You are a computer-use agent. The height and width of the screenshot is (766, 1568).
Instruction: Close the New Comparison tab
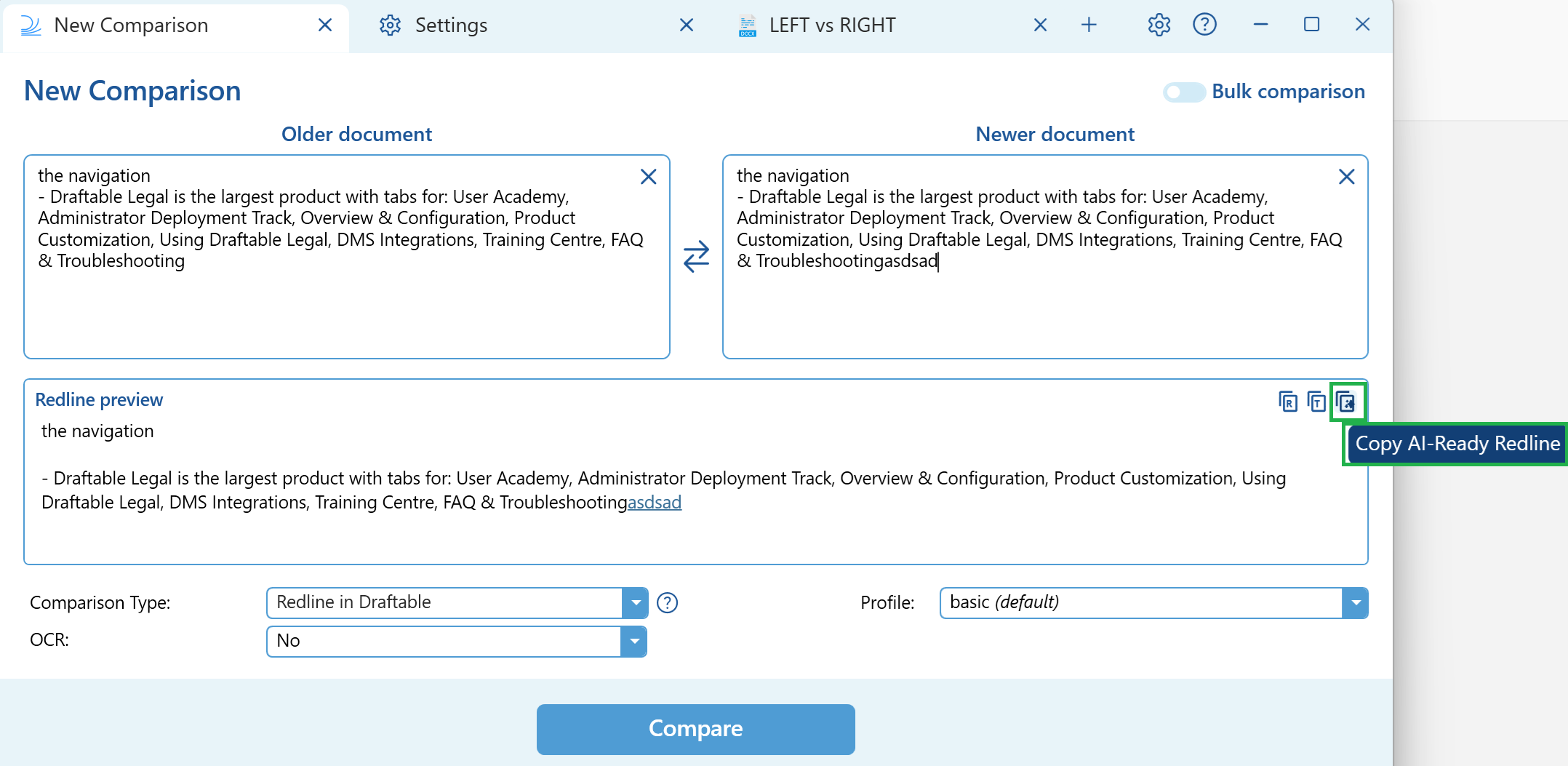[325, 25]
